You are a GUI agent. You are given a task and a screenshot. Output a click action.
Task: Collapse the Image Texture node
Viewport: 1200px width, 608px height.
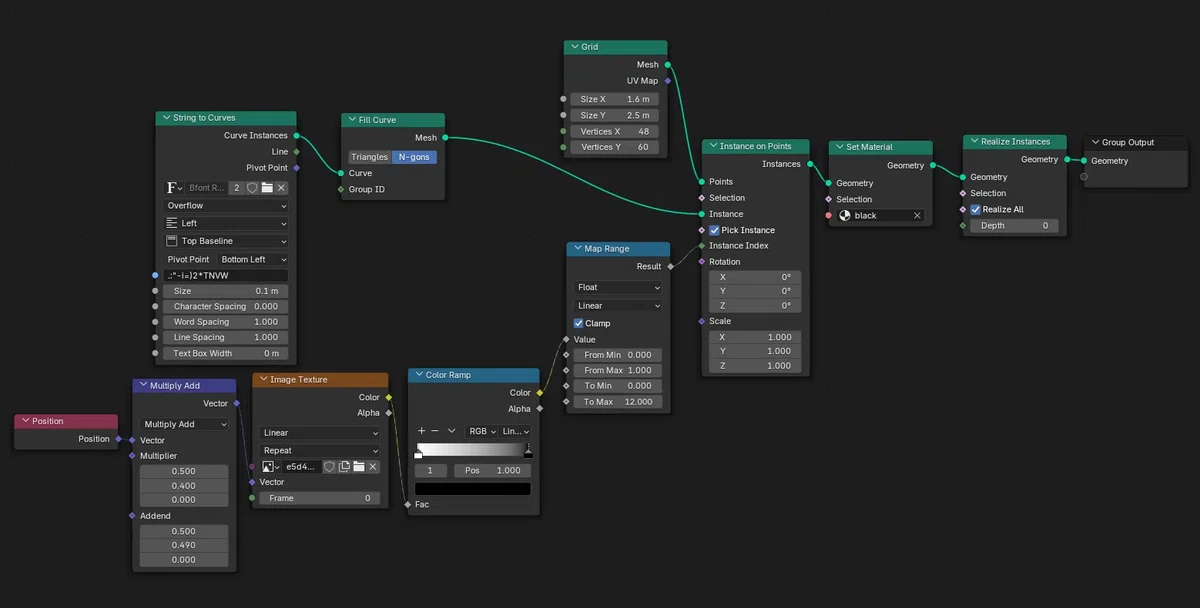click(x=263, y=380)
